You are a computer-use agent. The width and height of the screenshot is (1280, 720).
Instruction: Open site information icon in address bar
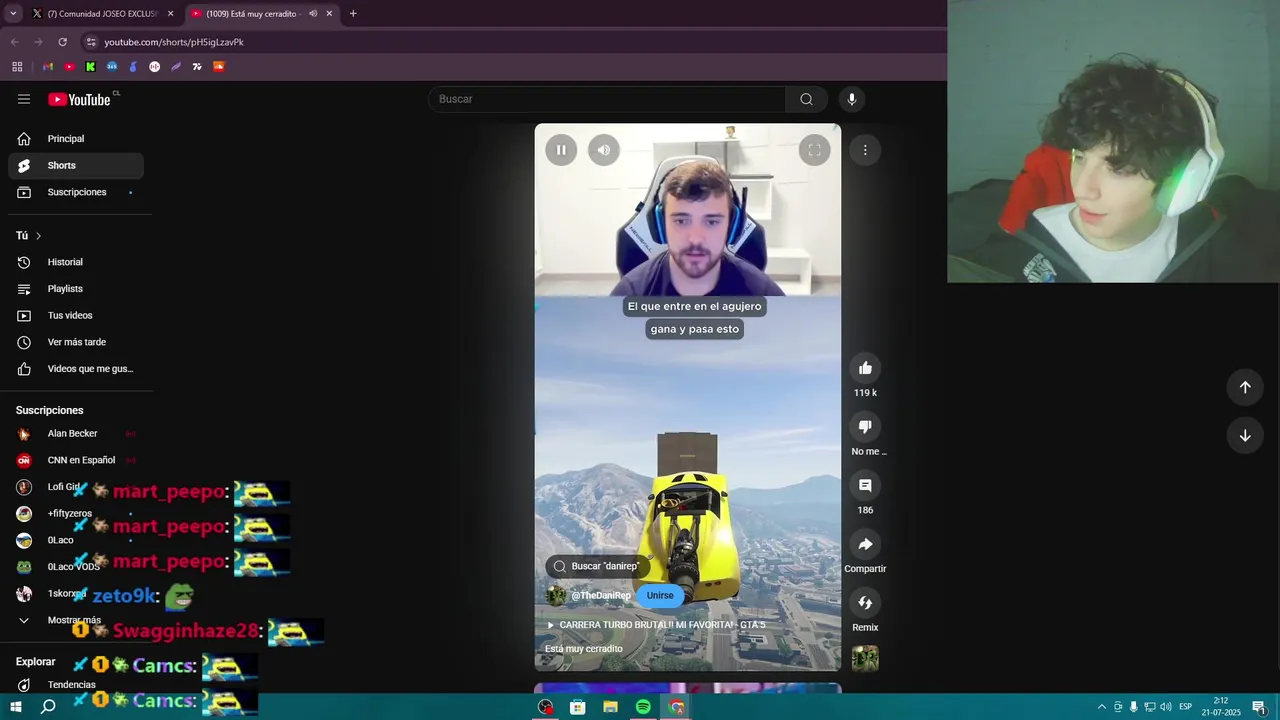[x=91, y=42]
